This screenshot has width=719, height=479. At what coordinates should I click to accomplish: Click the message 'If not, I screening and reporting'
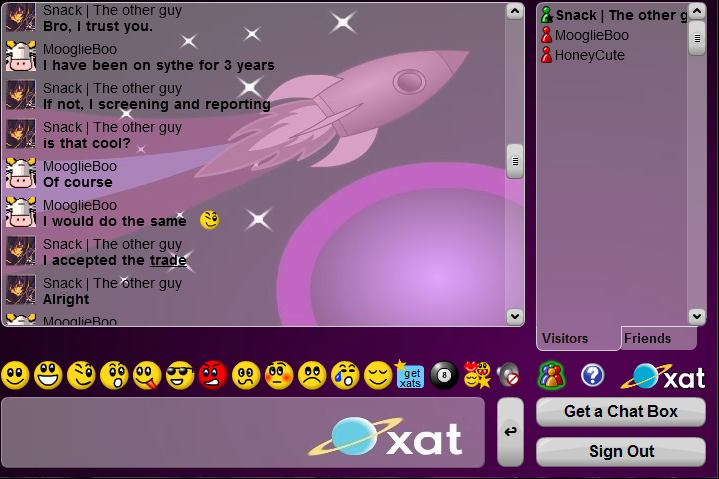(x=156, y=105)
